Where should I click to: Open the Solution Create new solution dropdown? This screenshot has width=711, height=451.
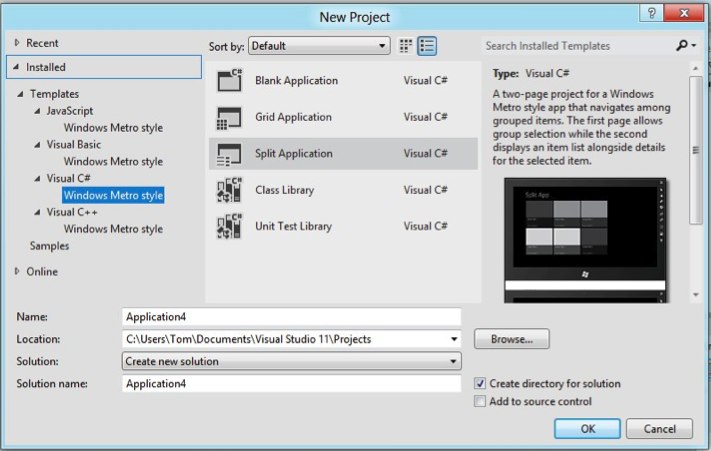coord(292,361)
